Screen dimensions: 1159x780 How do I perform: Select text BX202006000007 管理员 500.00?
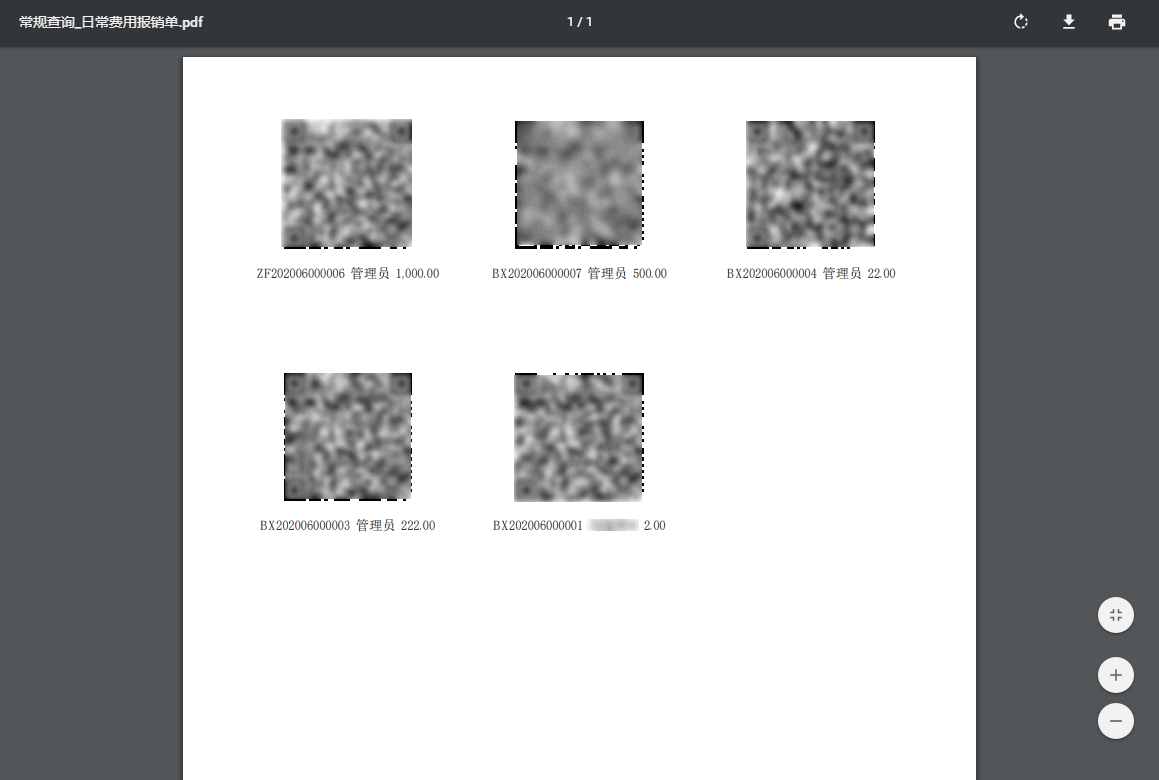[x=580, y=274]
